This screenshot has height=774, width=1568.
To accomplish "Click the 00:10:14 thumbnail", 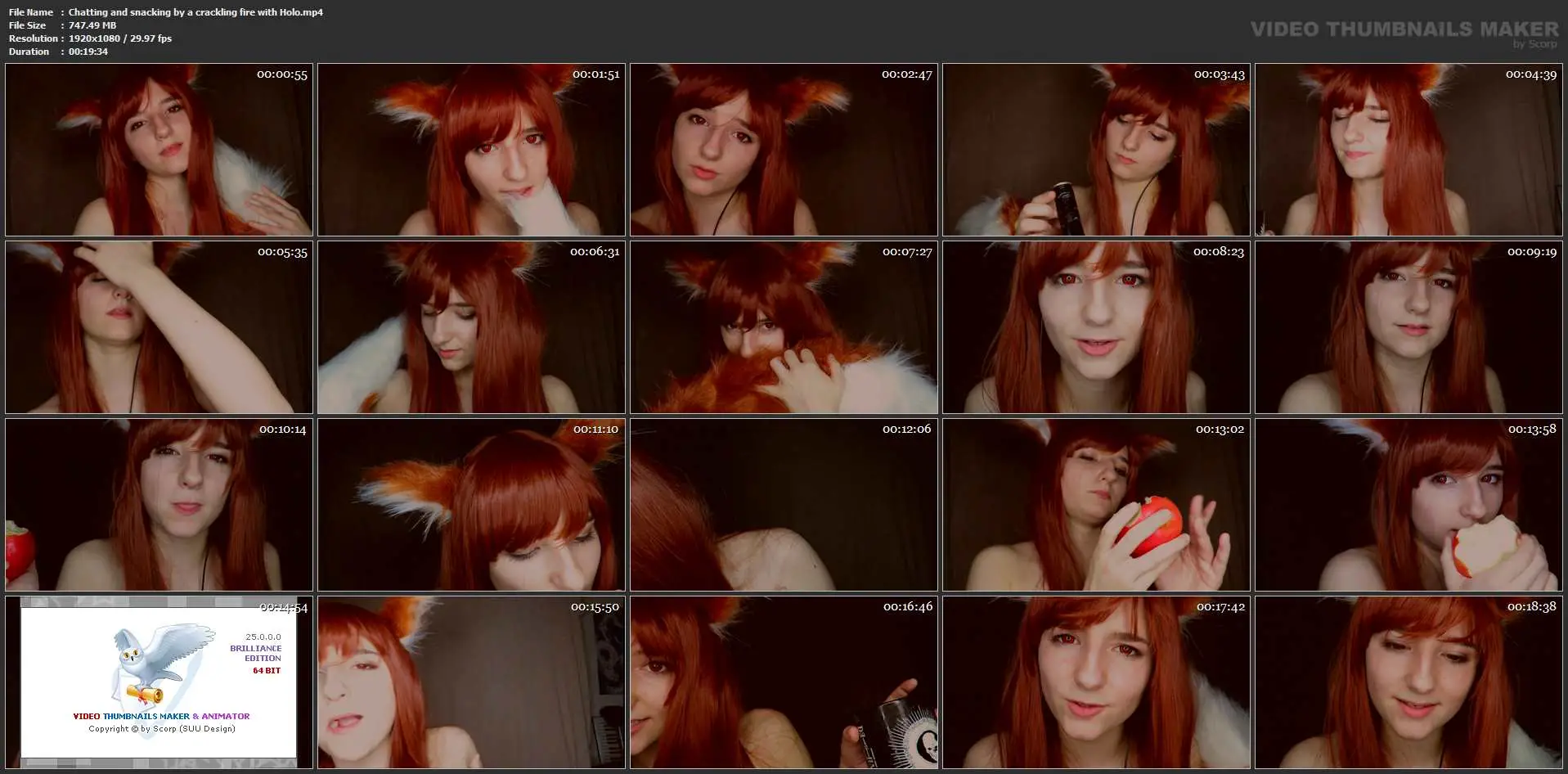I will 159,505.
